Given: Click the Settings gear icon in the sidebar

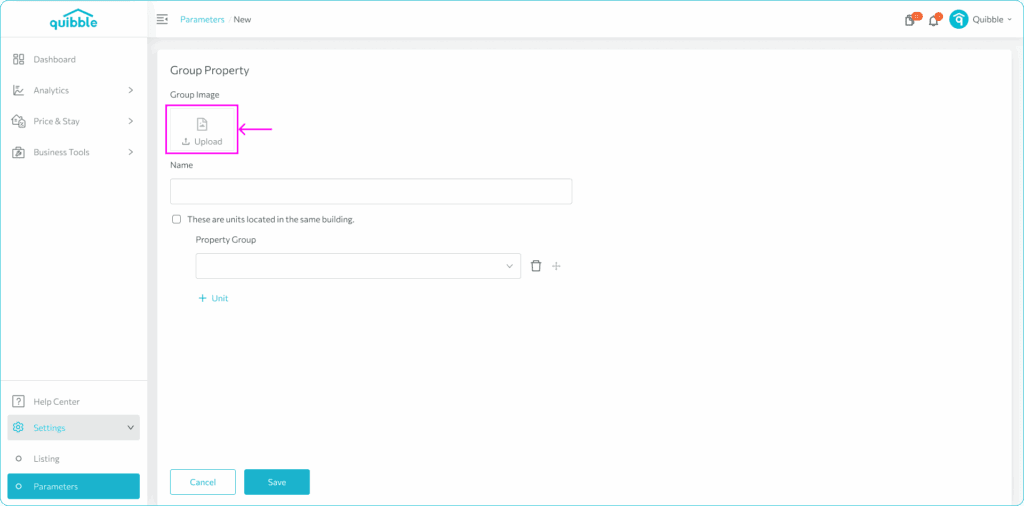Looking at the screenshot, I should tap(18, 428).
